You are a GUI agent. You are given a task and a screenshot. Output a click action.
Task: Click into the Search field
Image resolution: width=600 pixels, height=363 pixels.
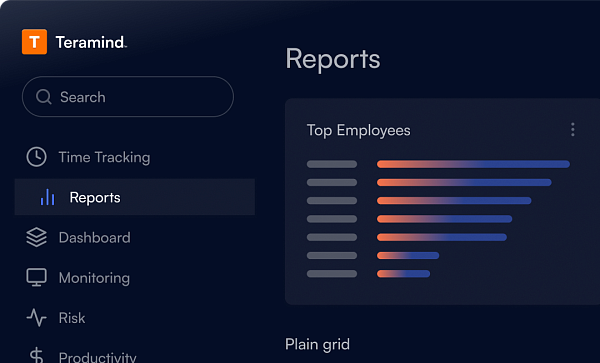(x=128, y=97)
